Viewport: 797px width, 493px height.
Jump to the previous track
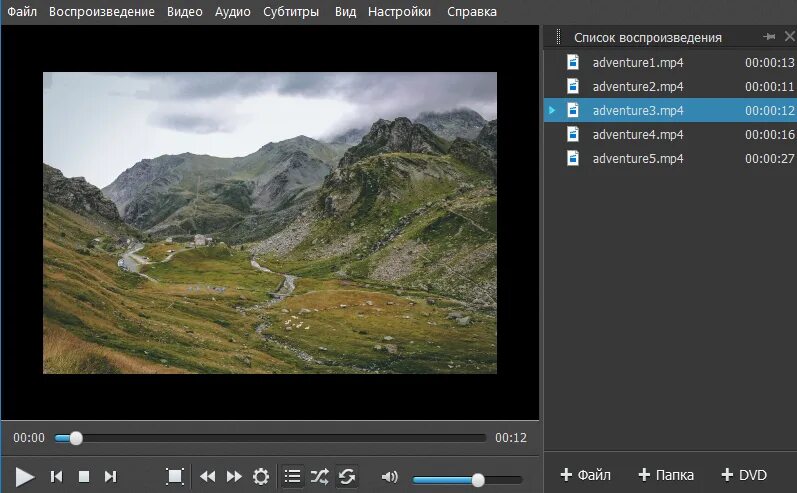[x=56, y=476]
